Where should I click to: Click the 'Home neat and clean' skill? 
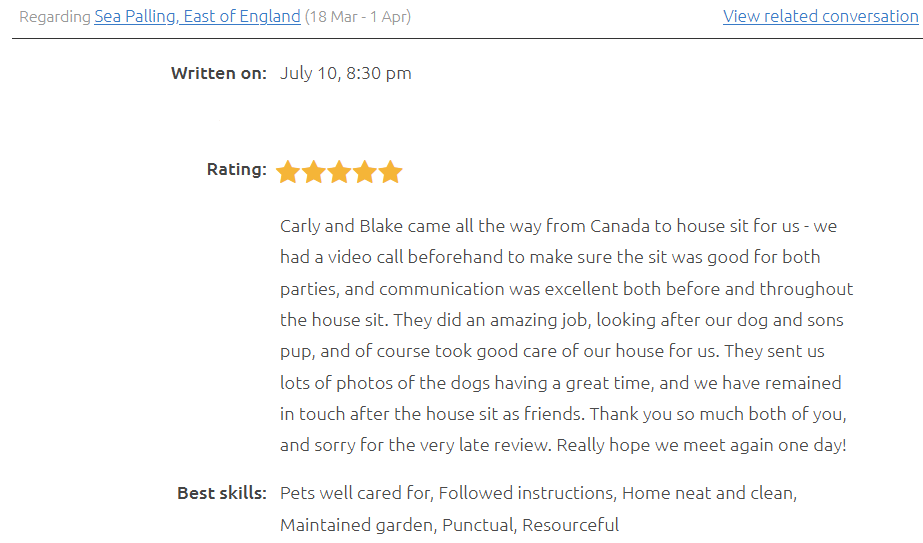(x=708, y=493)
